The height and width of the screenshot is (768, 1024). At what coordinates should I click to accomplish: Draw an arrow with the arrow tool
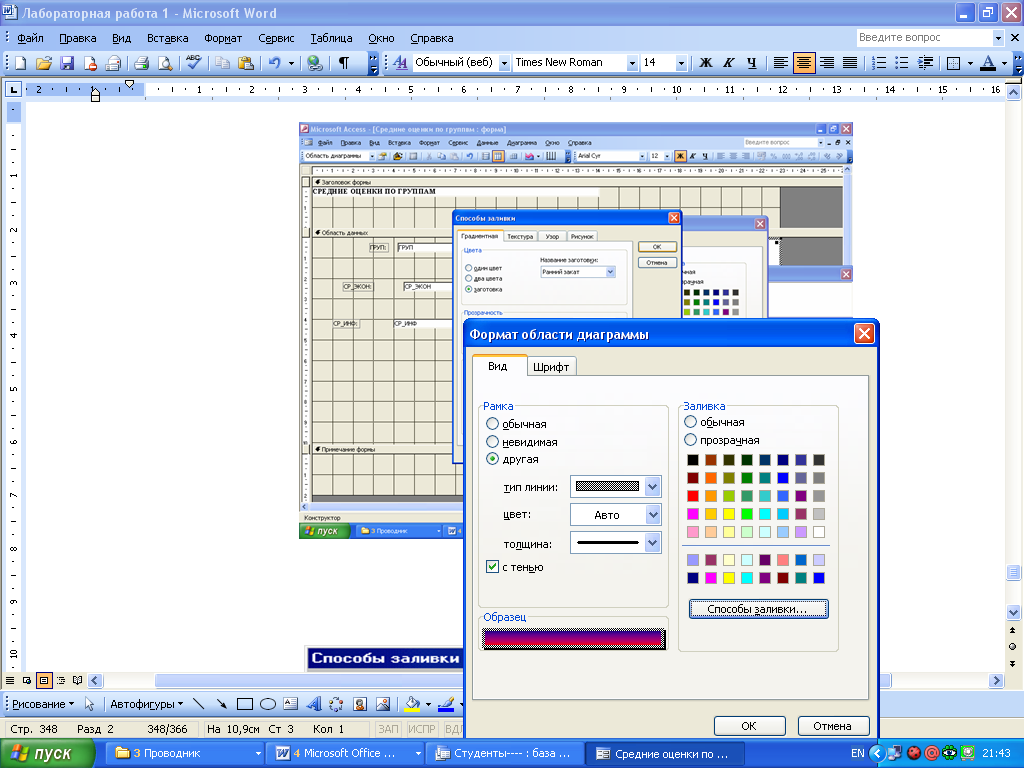222,704
